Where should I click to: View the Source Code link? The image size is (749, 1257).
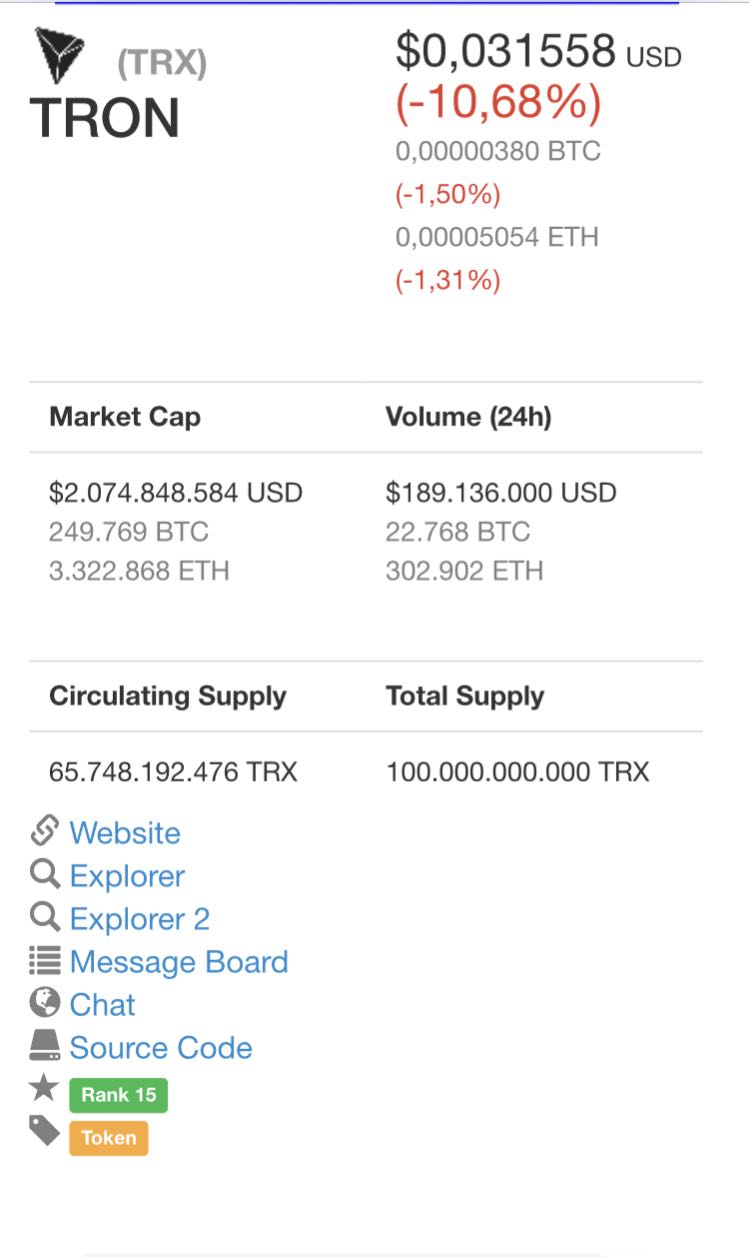pyautogui.click(x=161, y=1048)
